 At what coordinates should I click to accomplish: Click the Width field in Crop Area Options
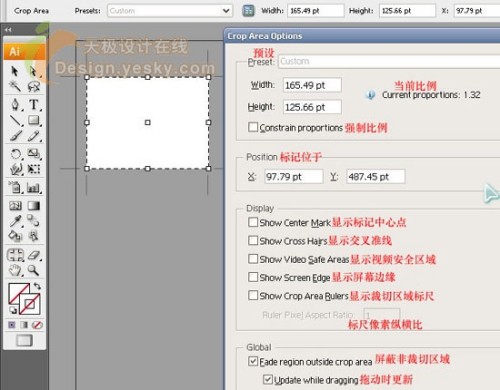coord(312,85)
